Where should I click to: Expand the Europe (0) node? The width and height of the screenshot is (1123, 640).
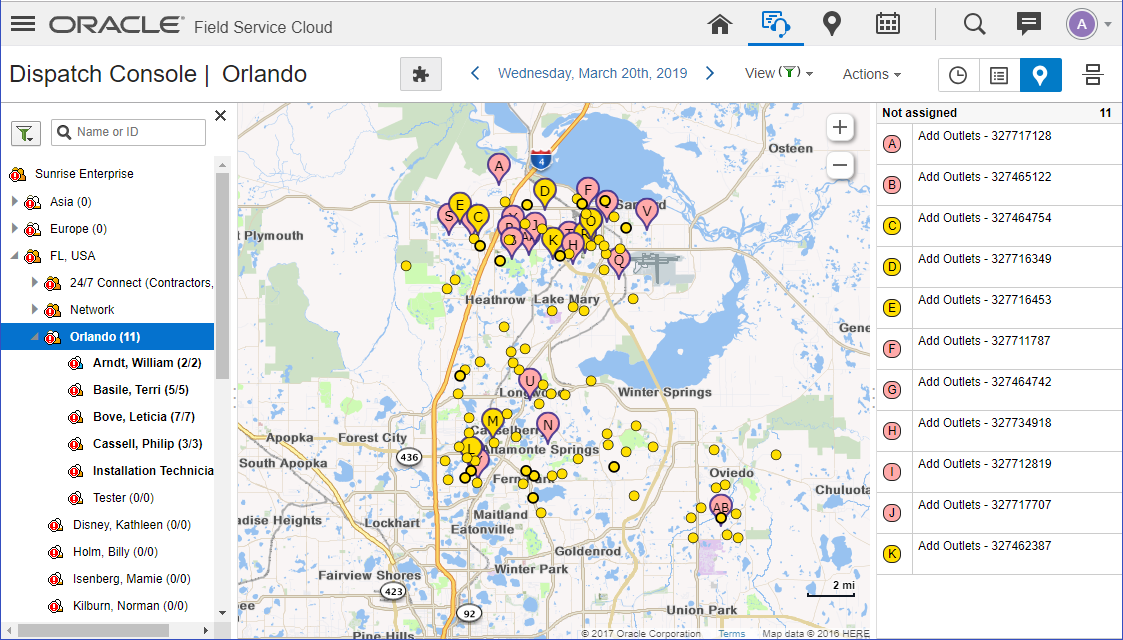tap(15, 228)
